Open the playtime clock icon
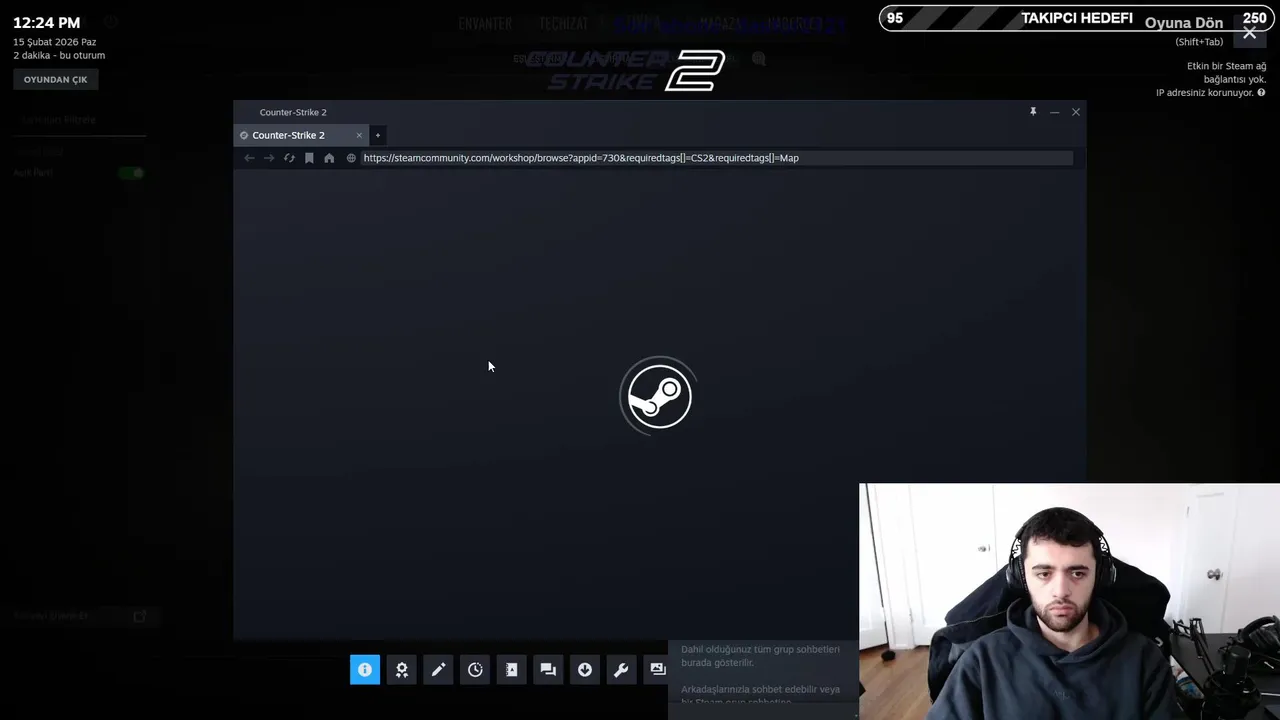The height and width of the screenshot is (720, 1280). [x=475, y=670]
